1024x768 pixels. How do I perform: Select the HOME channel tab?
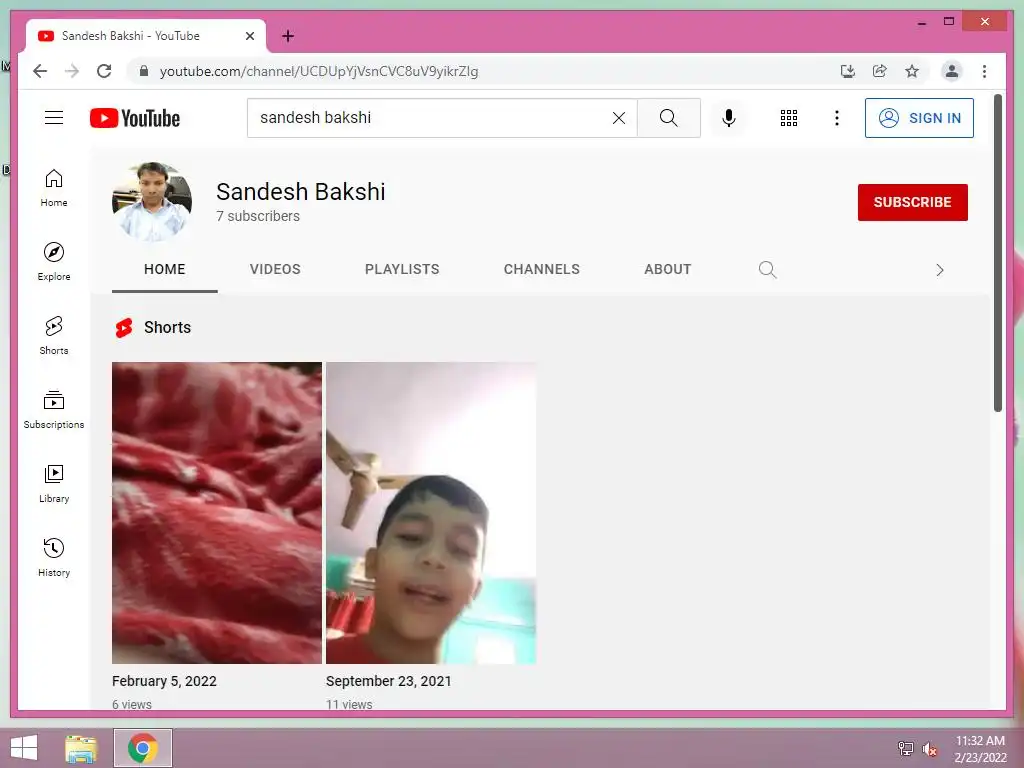165,269
